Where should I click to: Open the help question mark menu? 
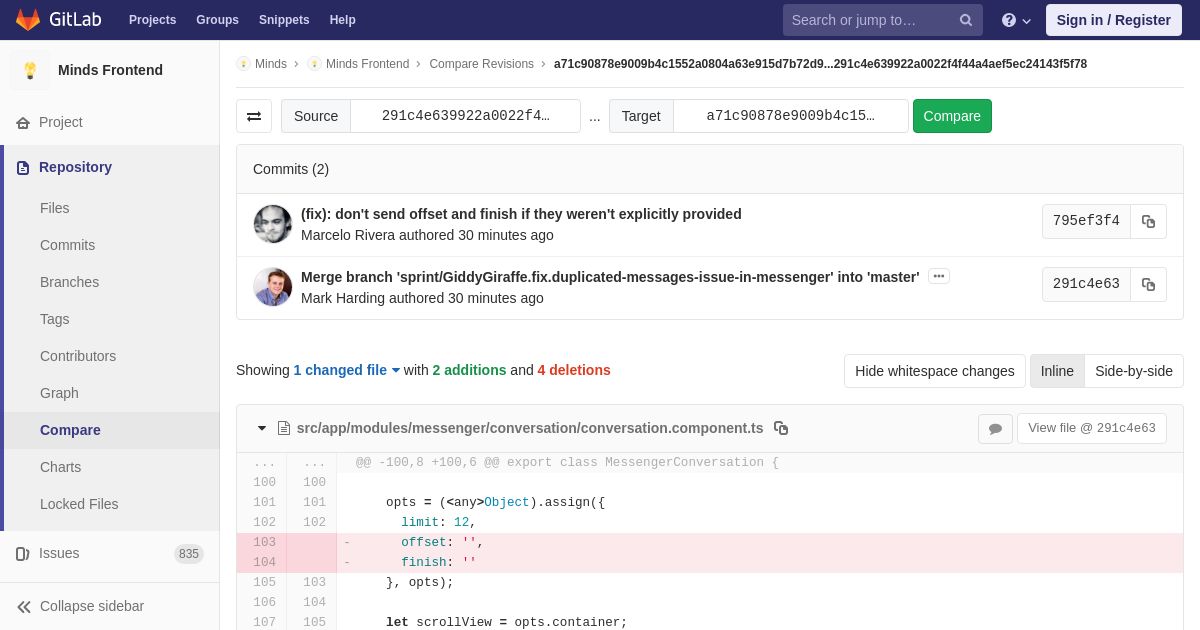tap(1016, 20)
